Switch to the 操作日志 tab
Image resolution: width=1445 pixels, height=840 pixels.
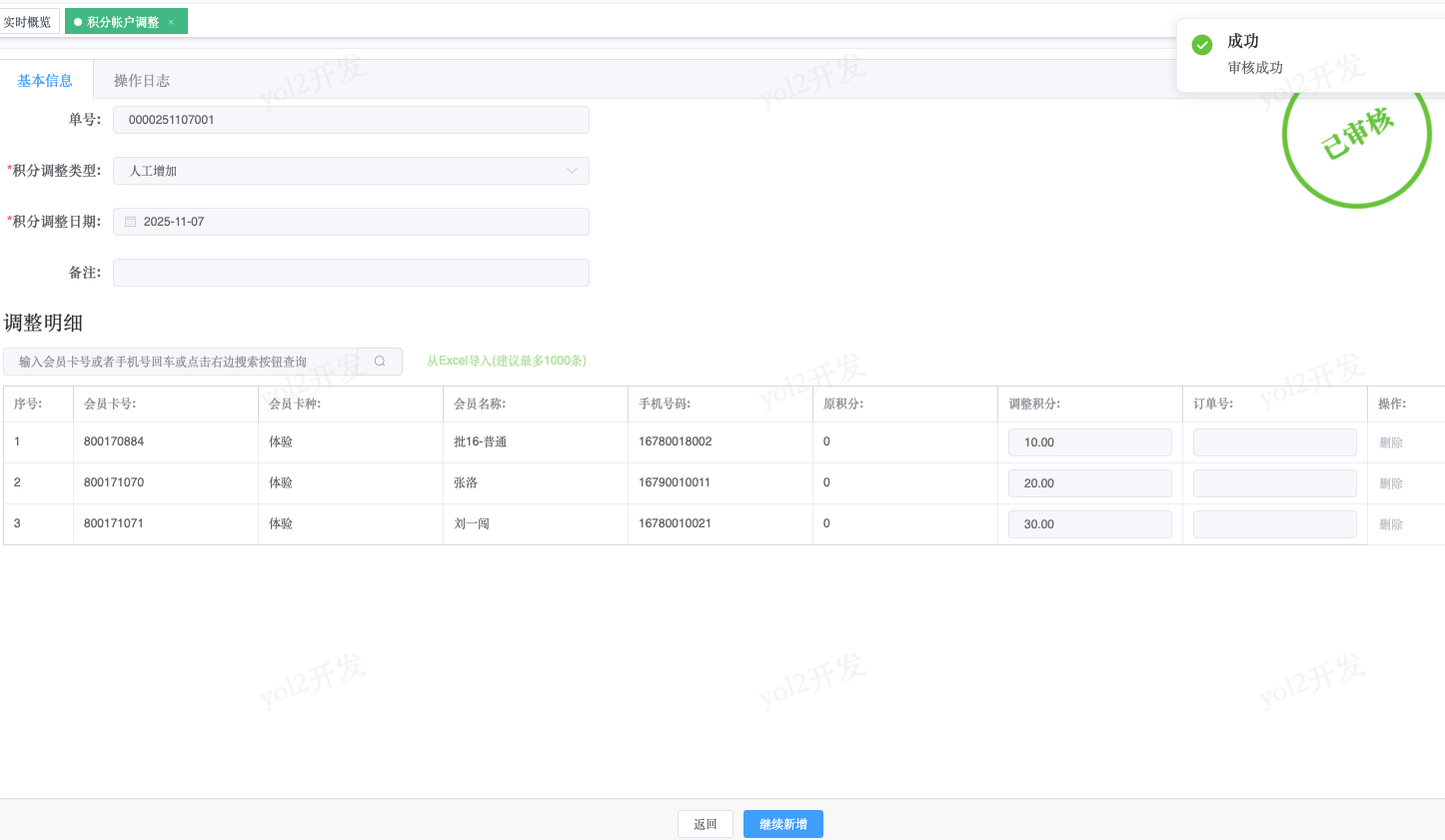pyautogui.click(x=141, y=80)
